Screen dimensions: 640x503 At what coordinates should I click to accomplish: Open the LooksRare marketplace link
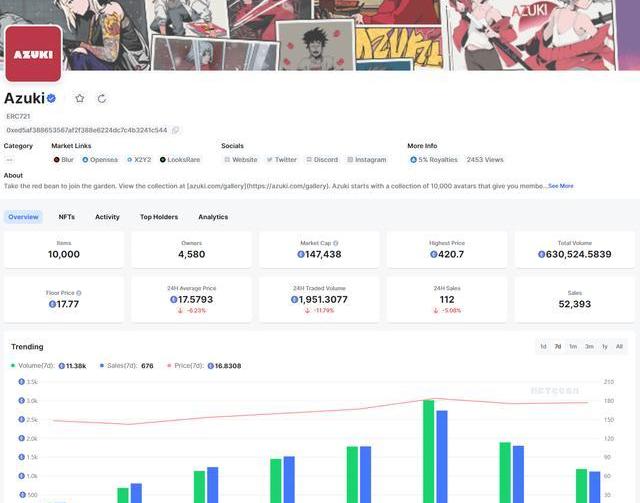click(180, 159)
